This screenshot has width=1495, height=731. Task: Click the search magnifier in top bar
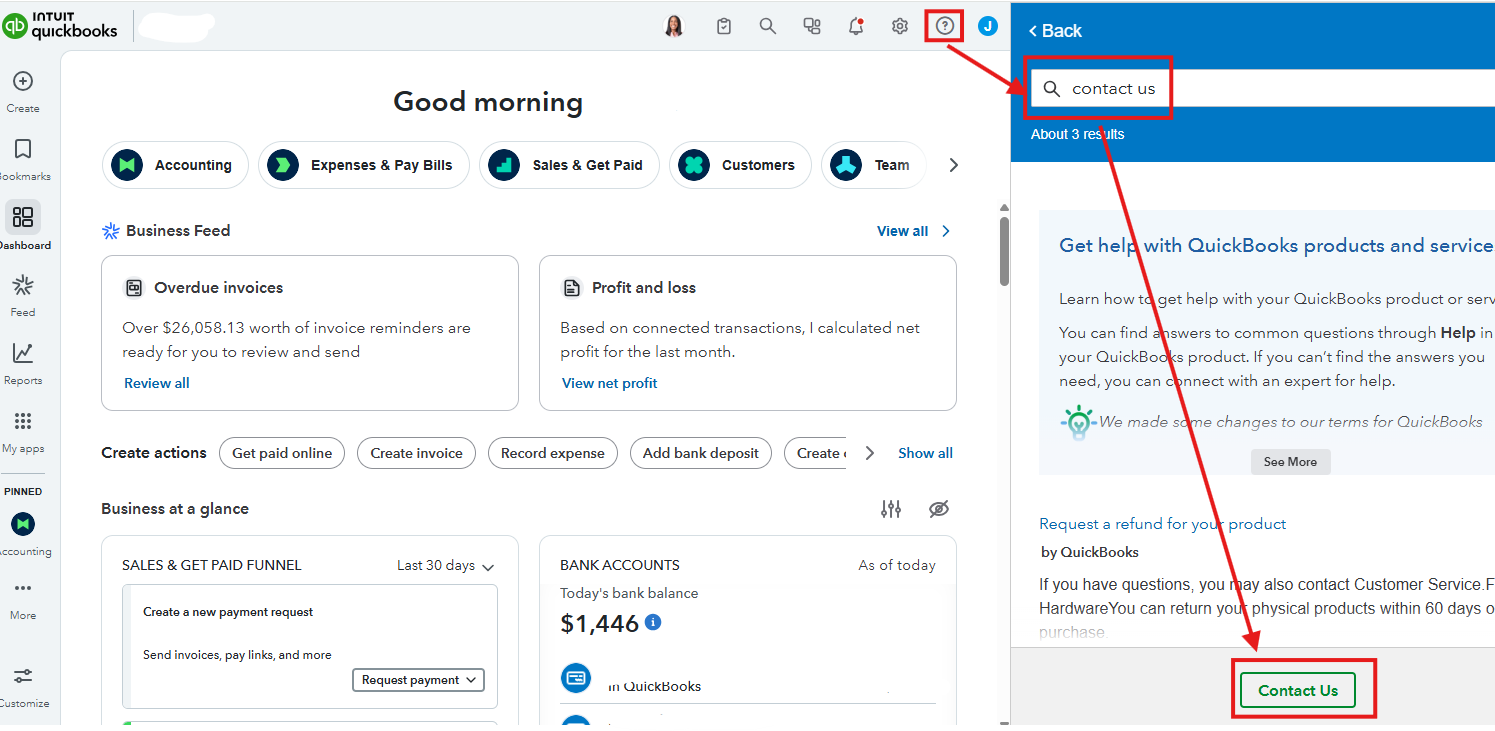tap(768, 27)
